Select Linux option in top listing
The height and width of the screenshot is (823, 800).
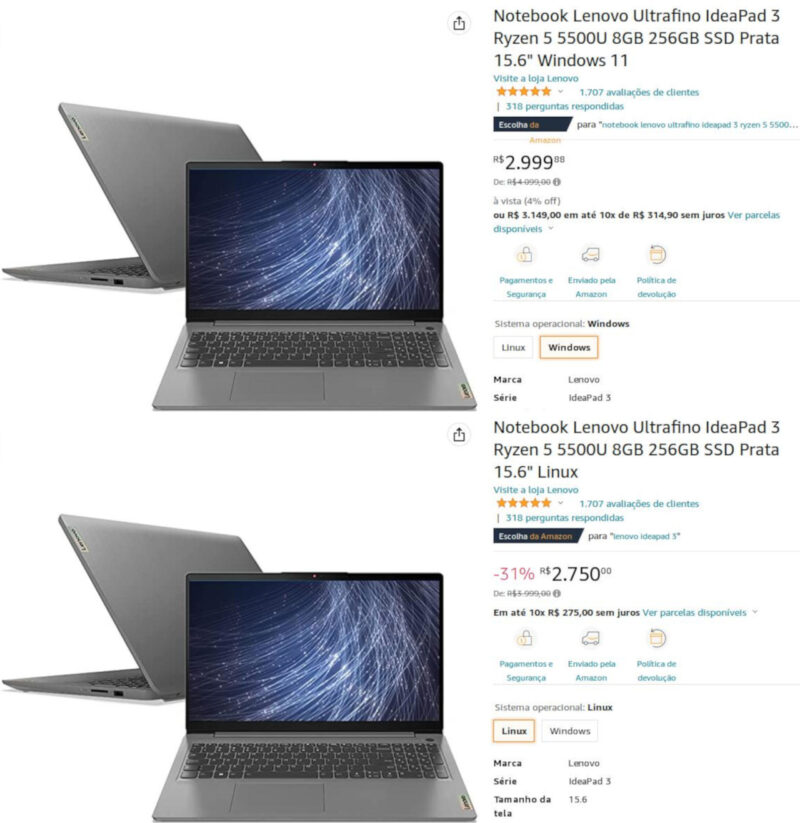pos(513,347)
